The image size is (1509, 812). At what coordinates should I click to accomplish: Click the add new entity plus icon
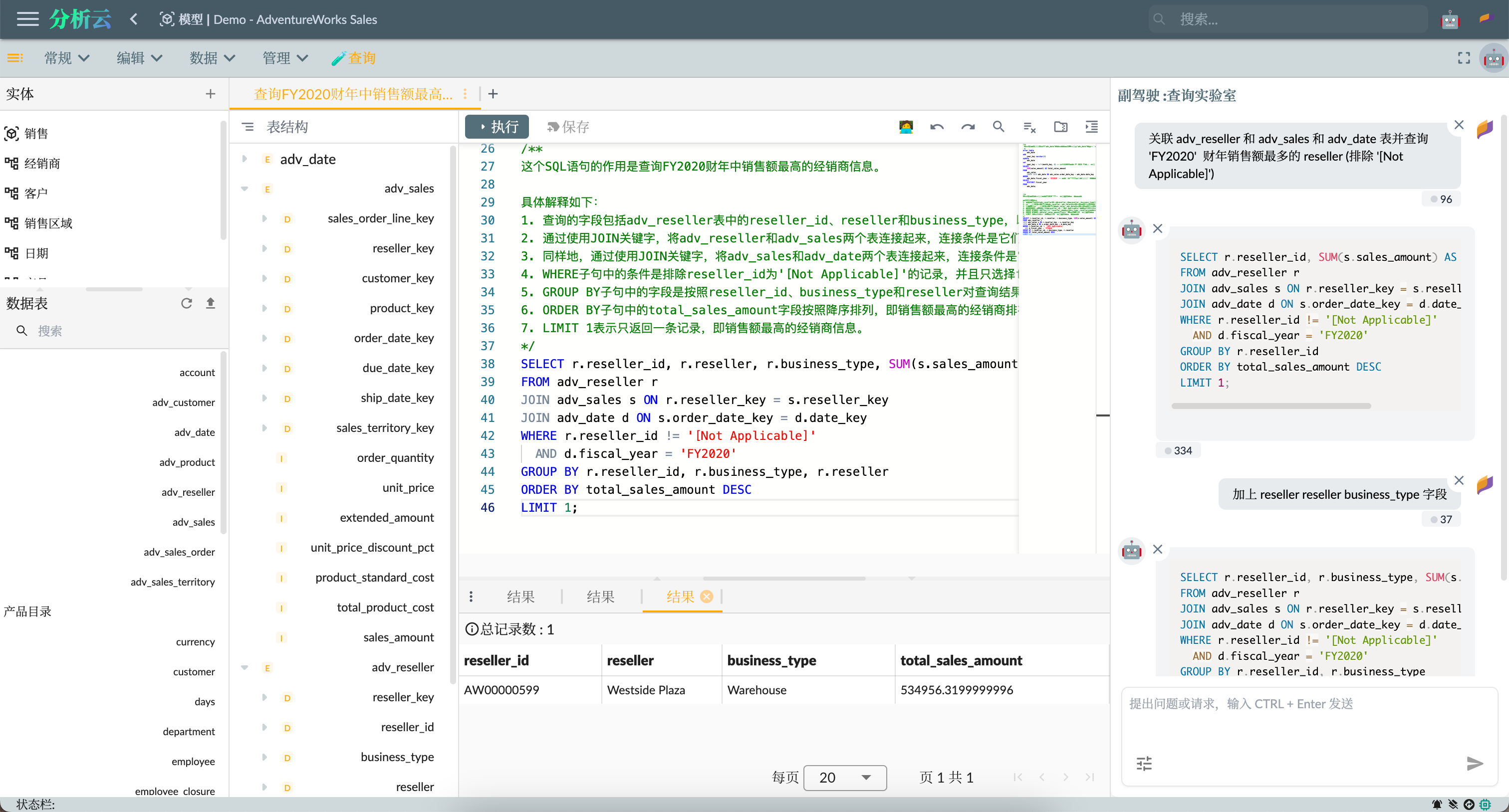pos(211,95)
